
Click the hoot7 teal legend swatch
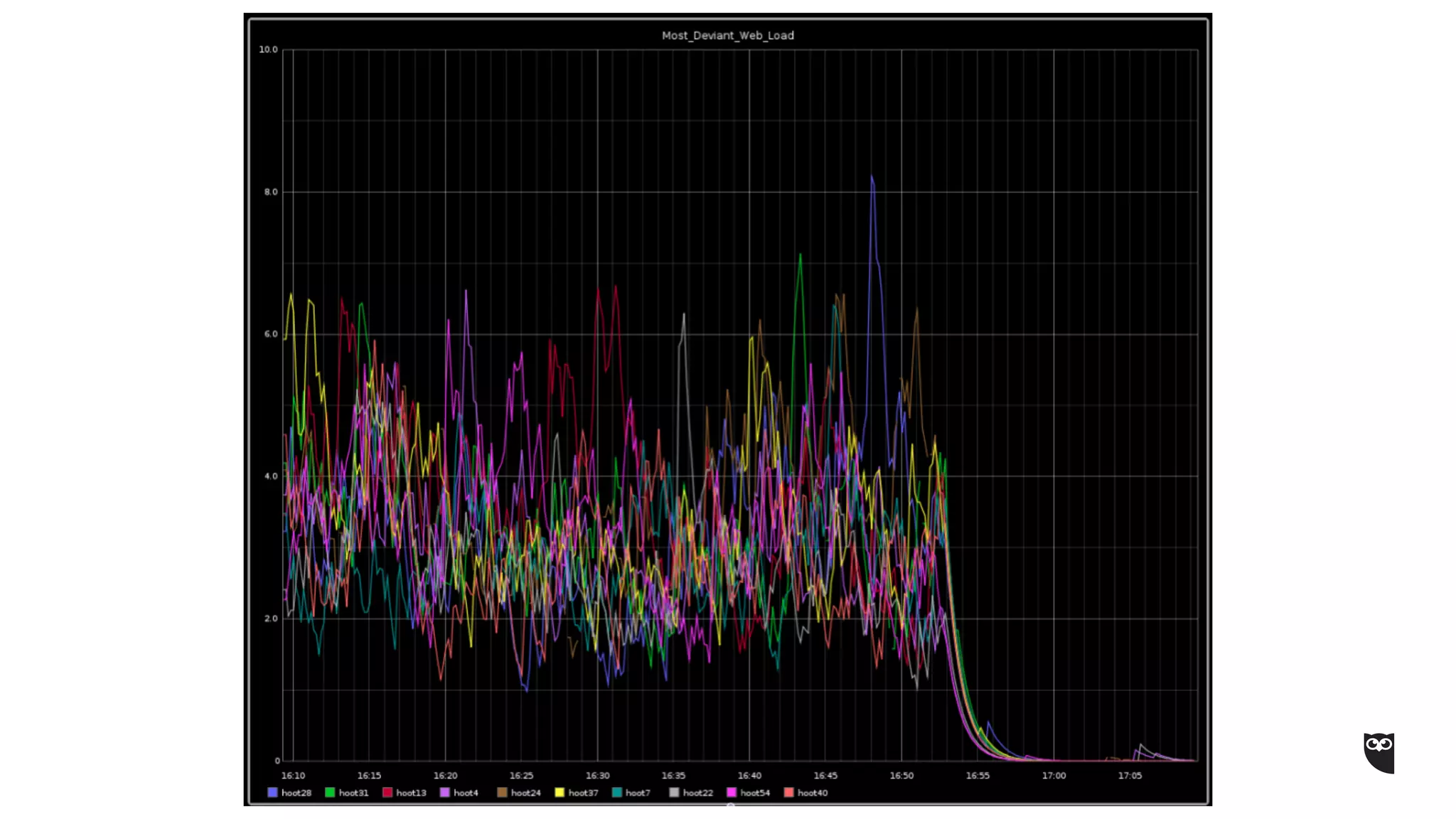pos(617,792)
